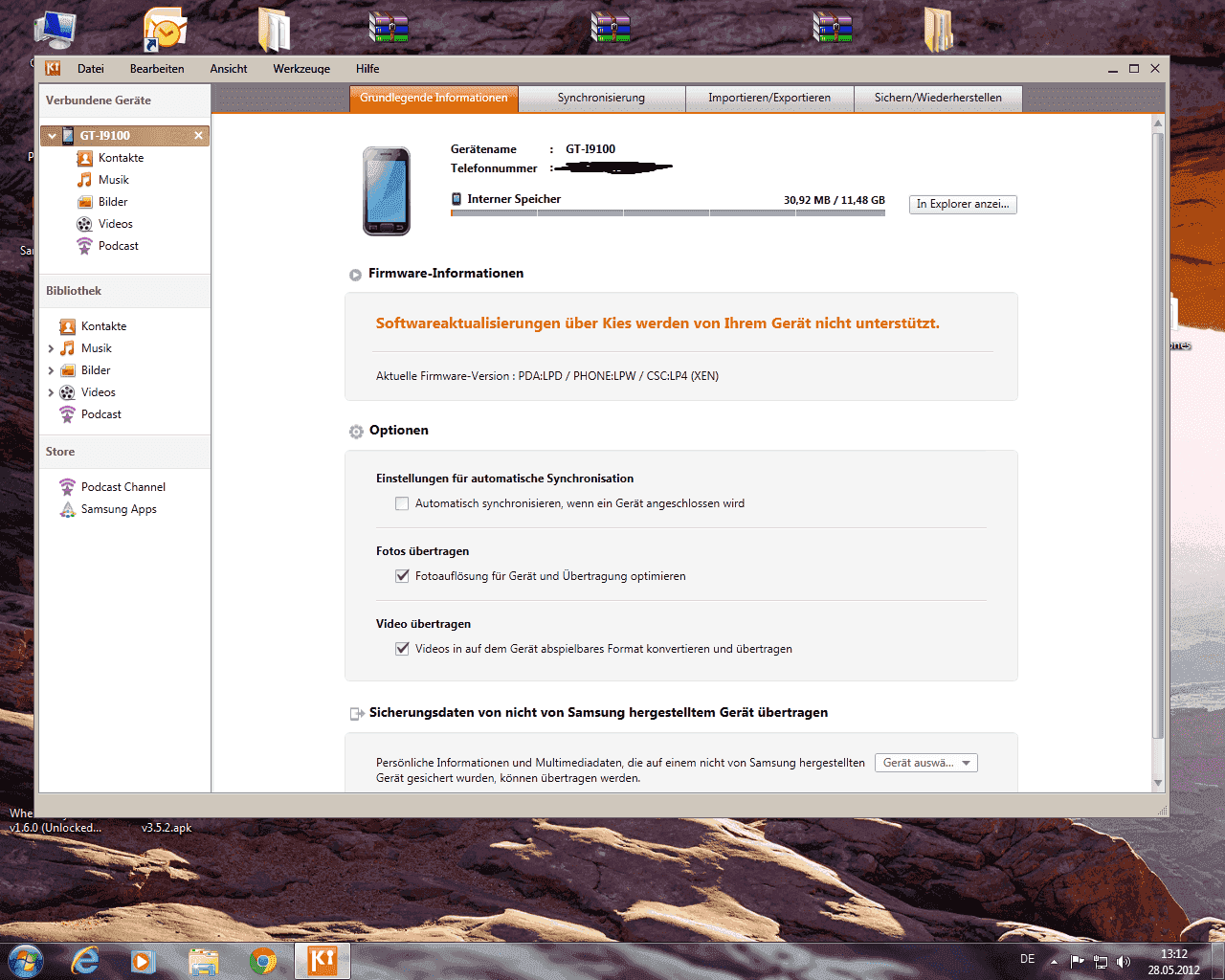The image size is (1225, 980).
Task: Click the Interner Speicher device icon
Action: (457, 199)
